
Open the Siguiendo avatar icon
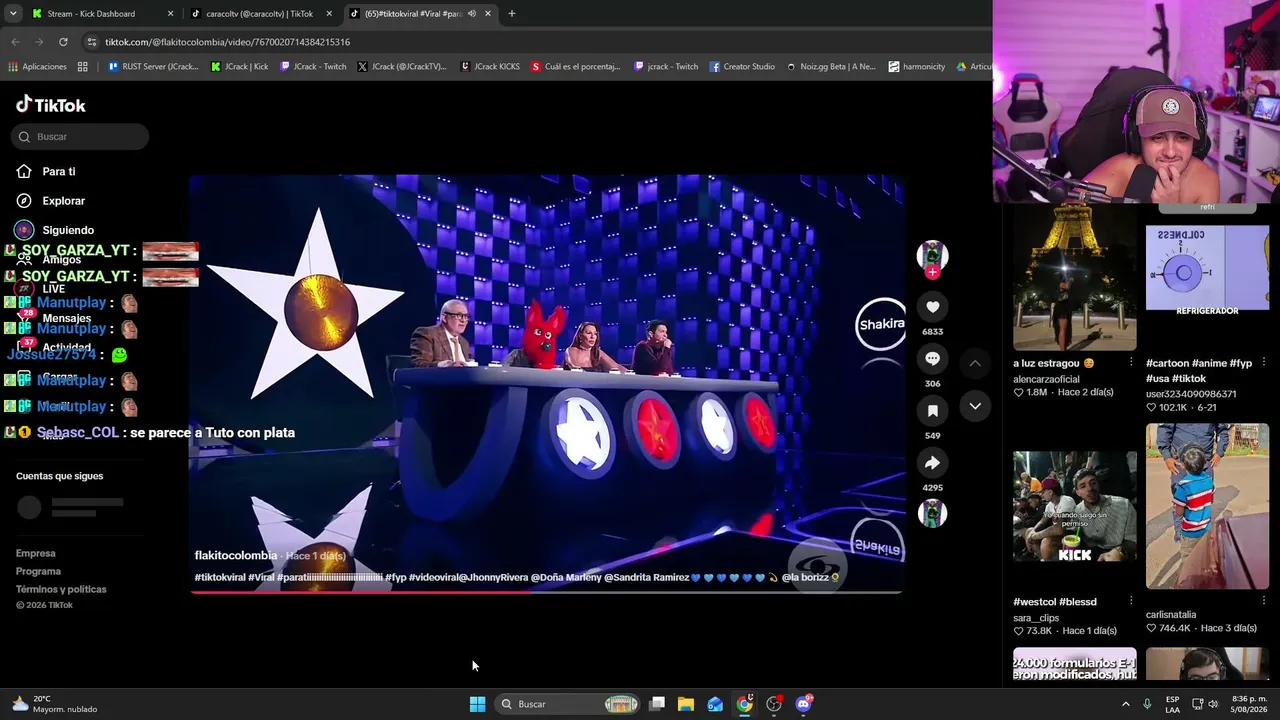coord(24,230)
